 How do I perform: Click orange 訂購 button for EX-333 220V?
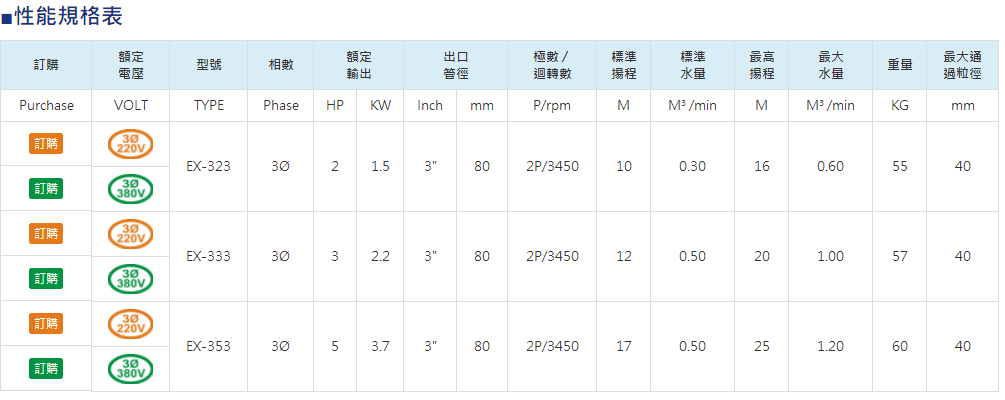coord(46,233)
